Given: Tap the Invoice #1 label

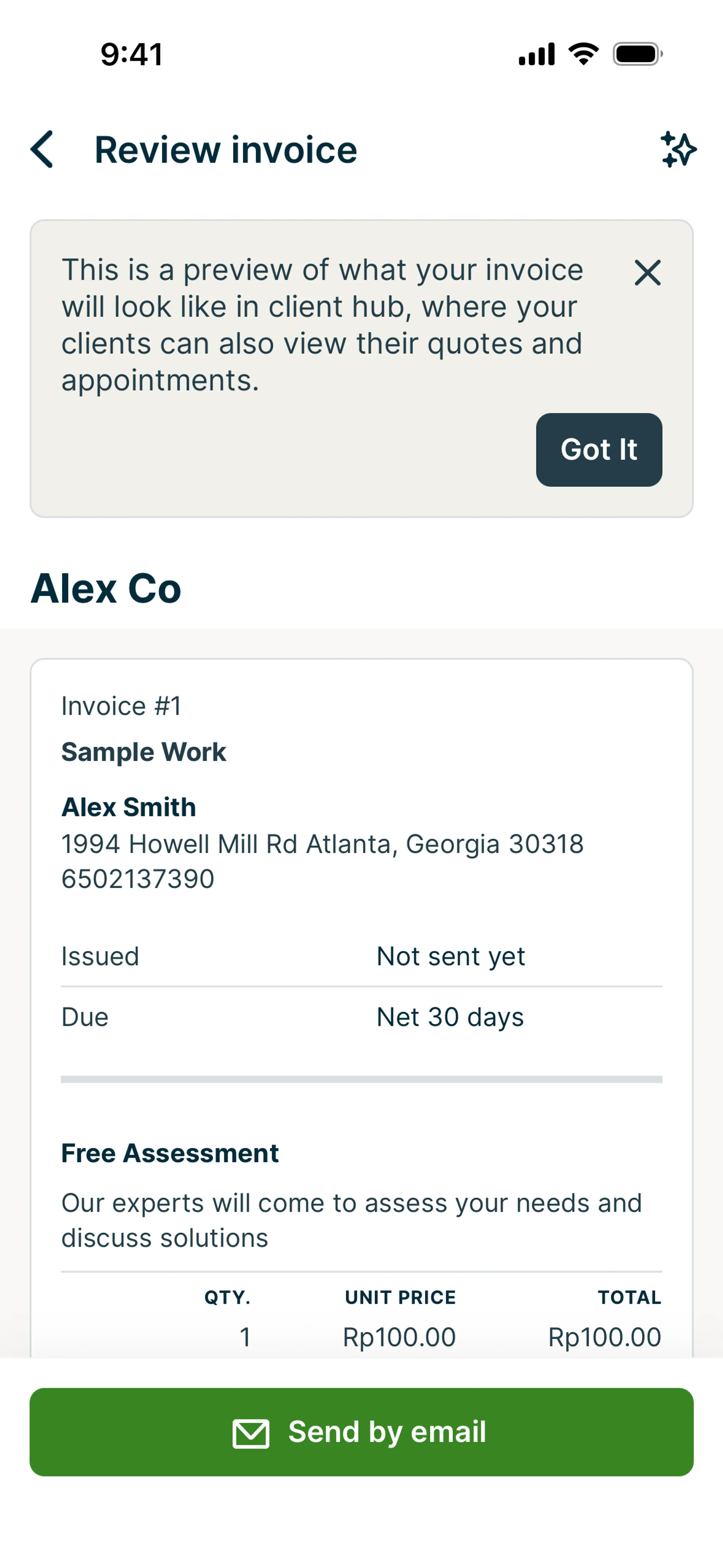Looking at the screenshot, I should coord(121,706).
